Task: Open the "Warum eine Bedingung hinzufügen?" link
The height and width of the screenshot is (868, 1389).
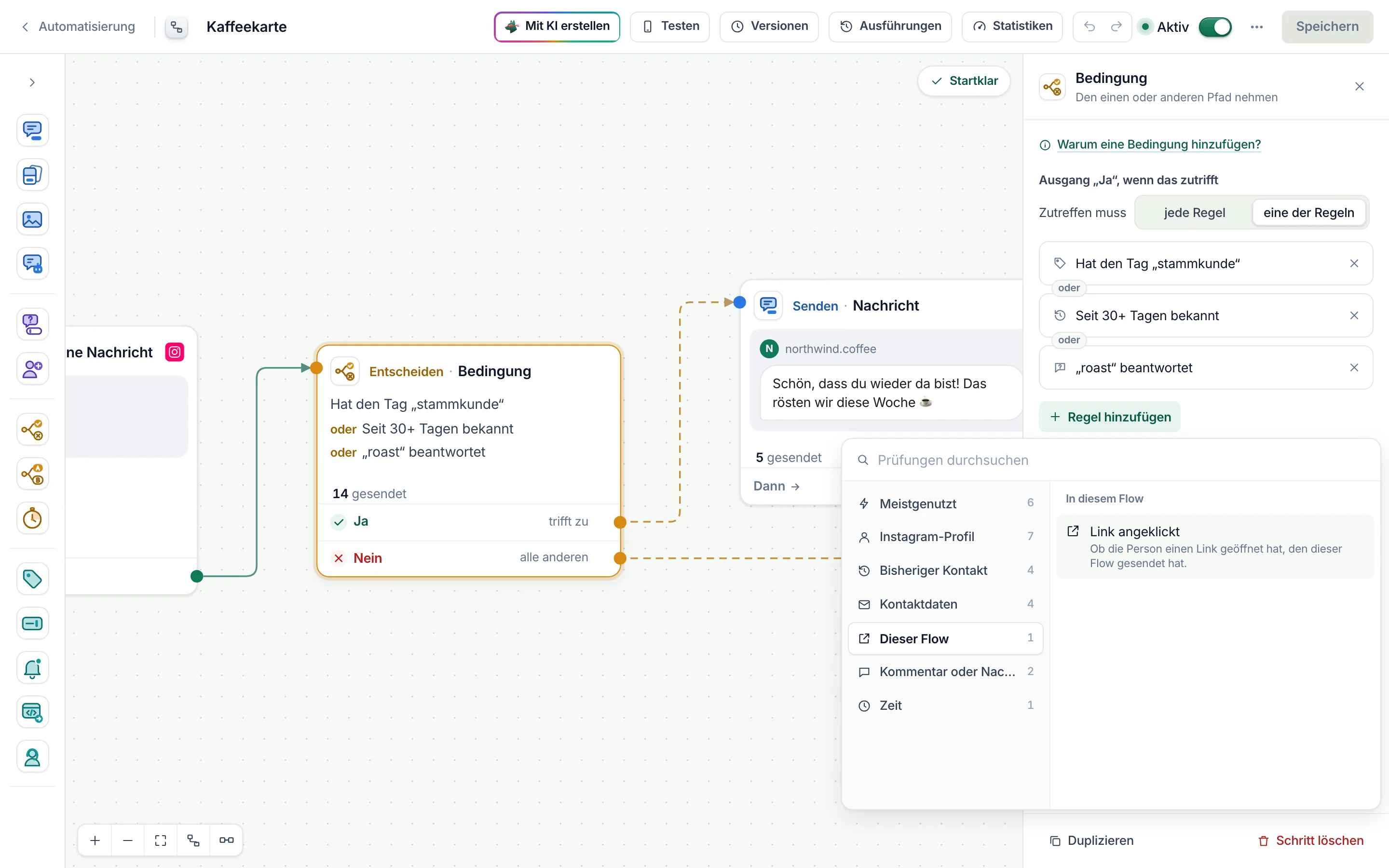Action: coord(1158,145)
